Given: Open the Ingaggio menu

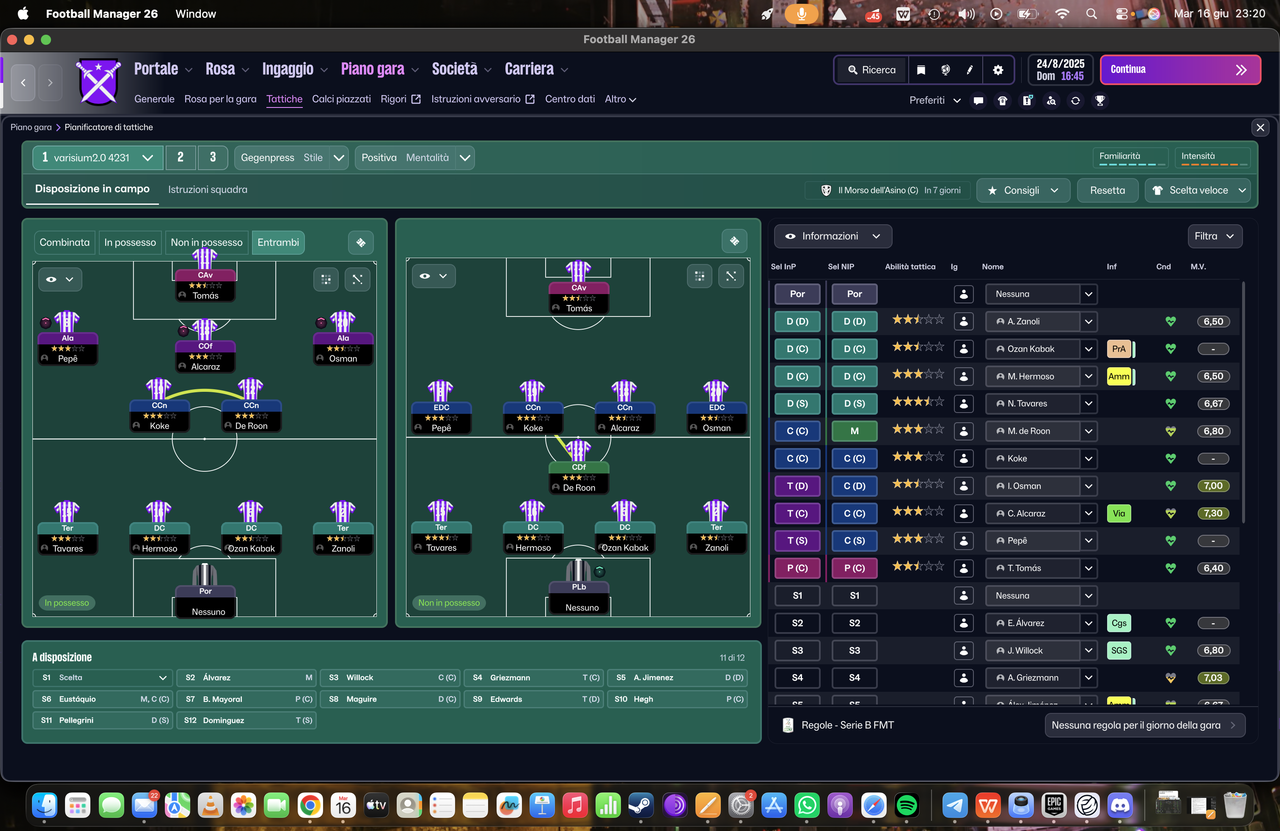Looking at the screenshot, I should [295, 69].
